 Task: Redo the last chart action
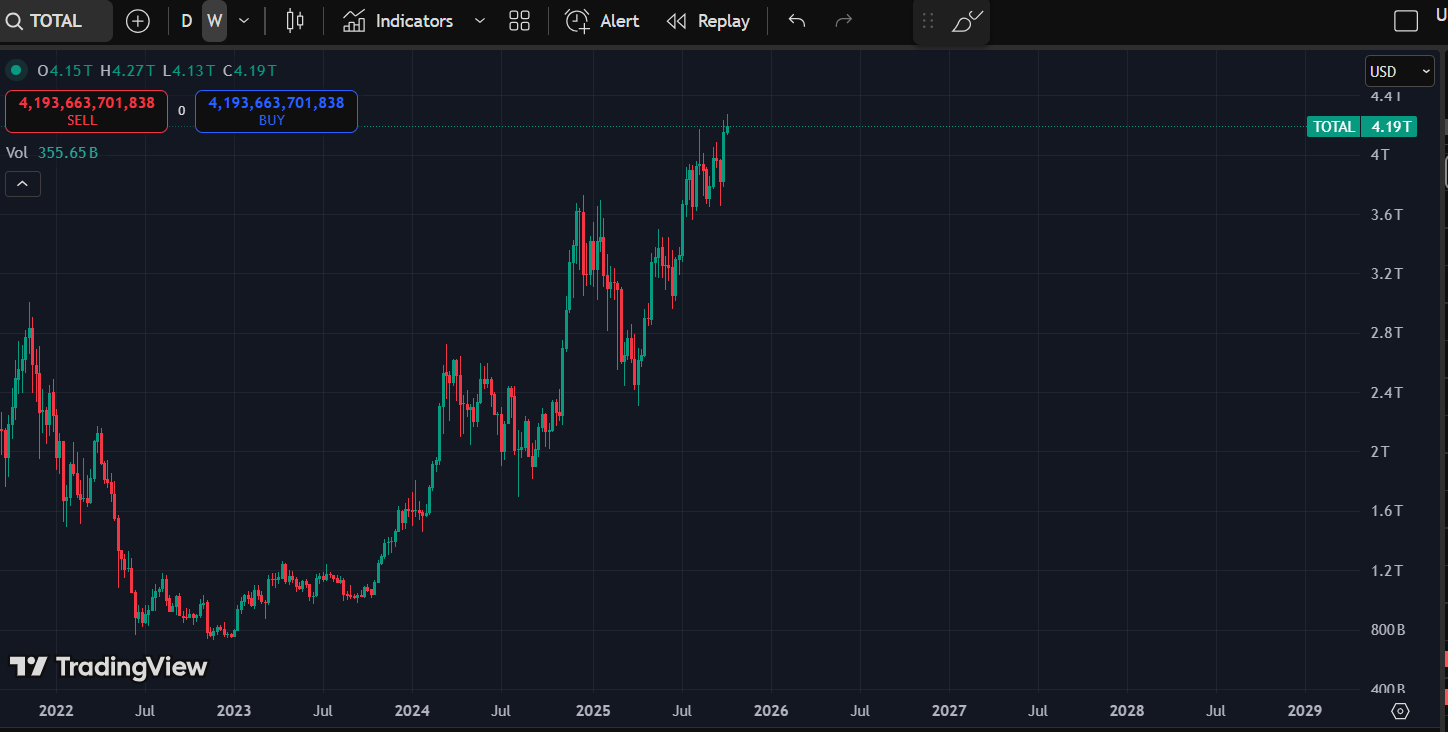click(843, 21)
